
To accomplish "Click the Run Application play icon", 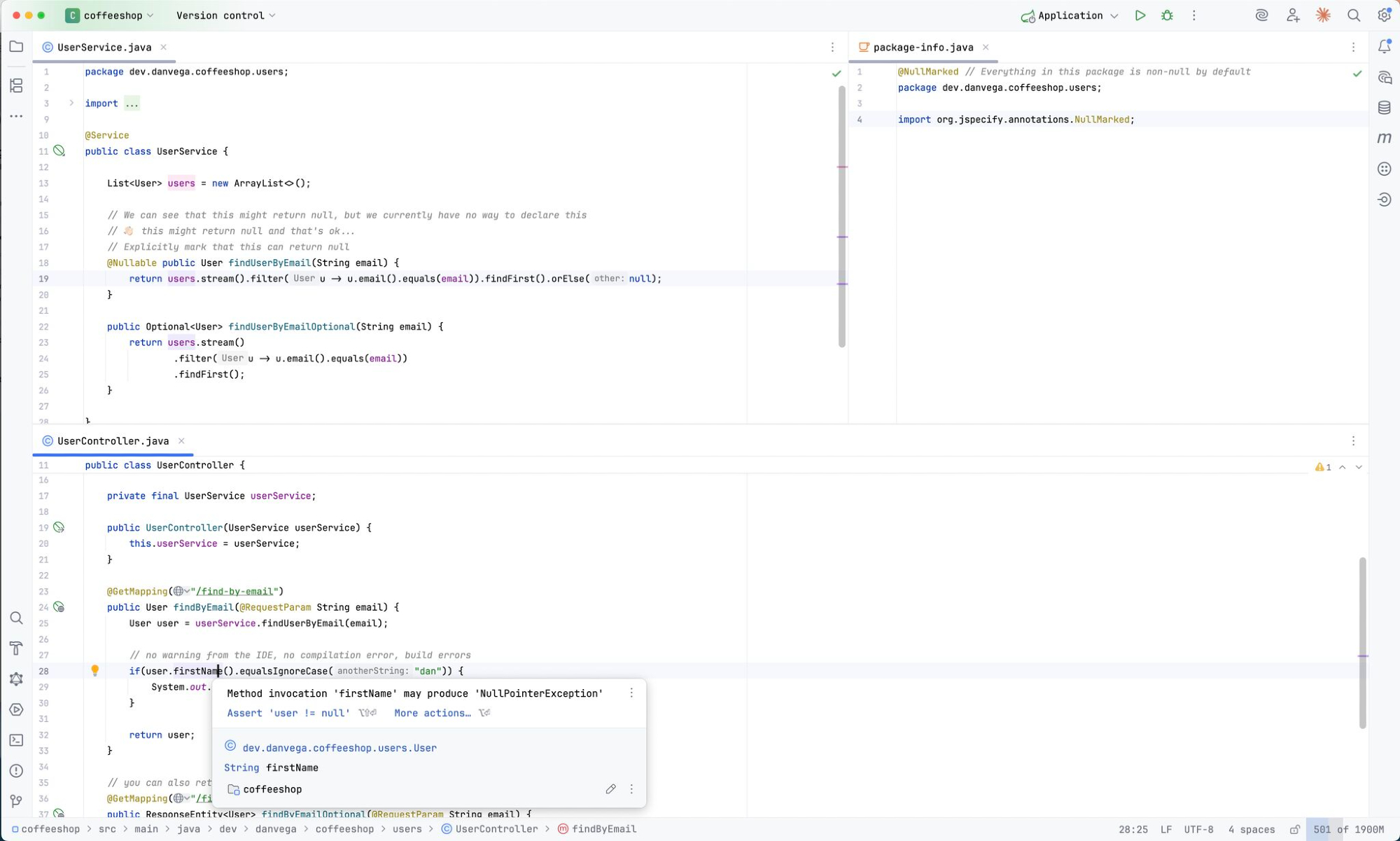I will click(x=1140, y=15).
